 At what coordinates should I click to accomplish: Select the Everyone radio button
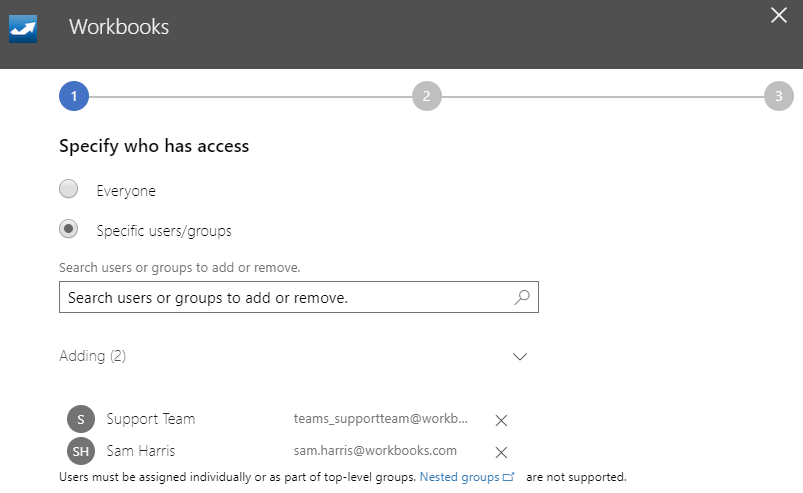pos(69,189)
